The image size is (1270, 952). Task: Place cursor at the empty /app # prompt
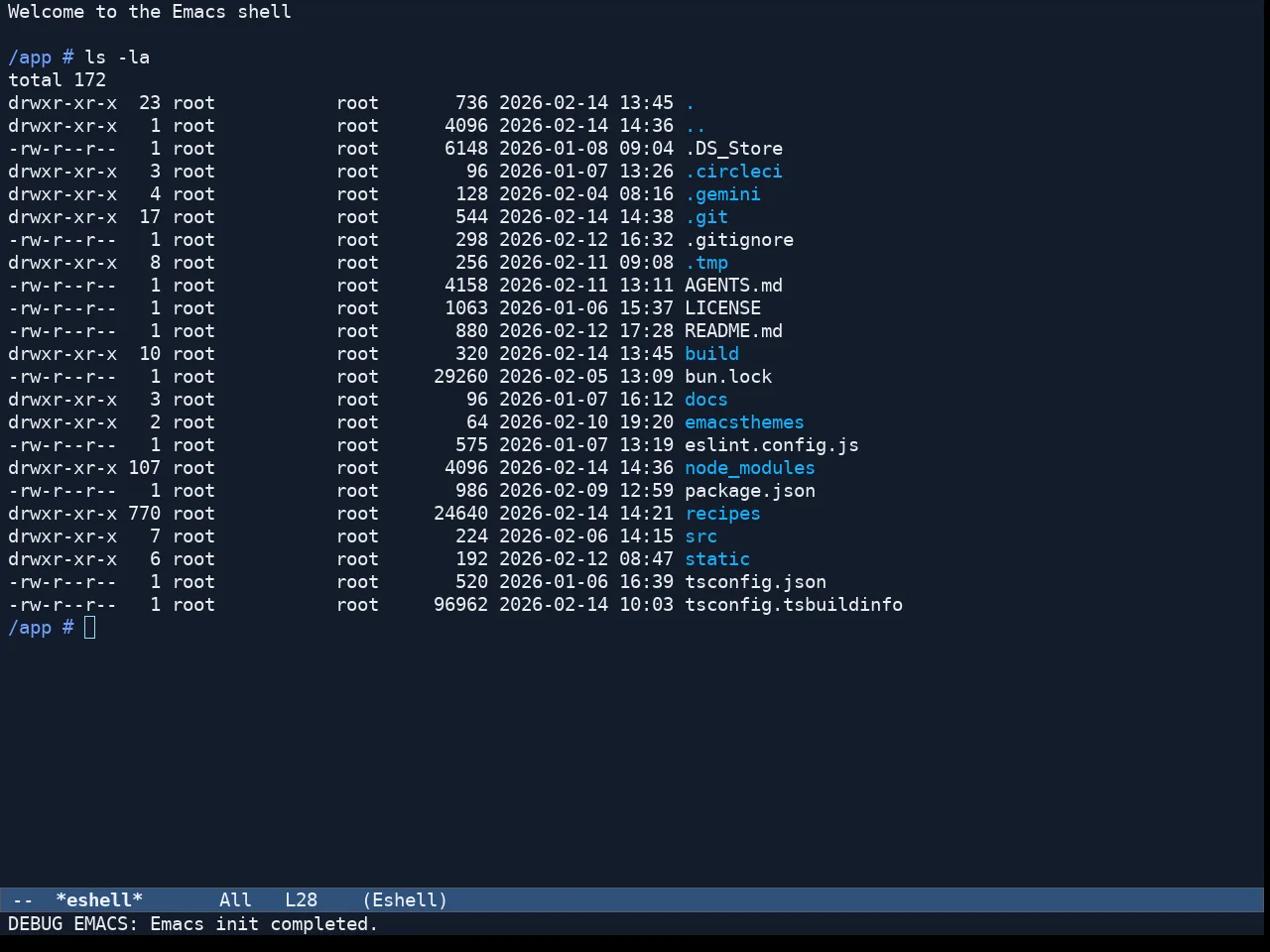90,628
